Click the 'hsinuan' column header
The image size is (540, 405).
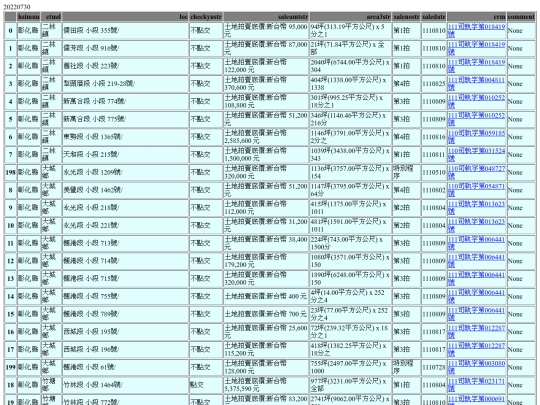click(29, 17)
